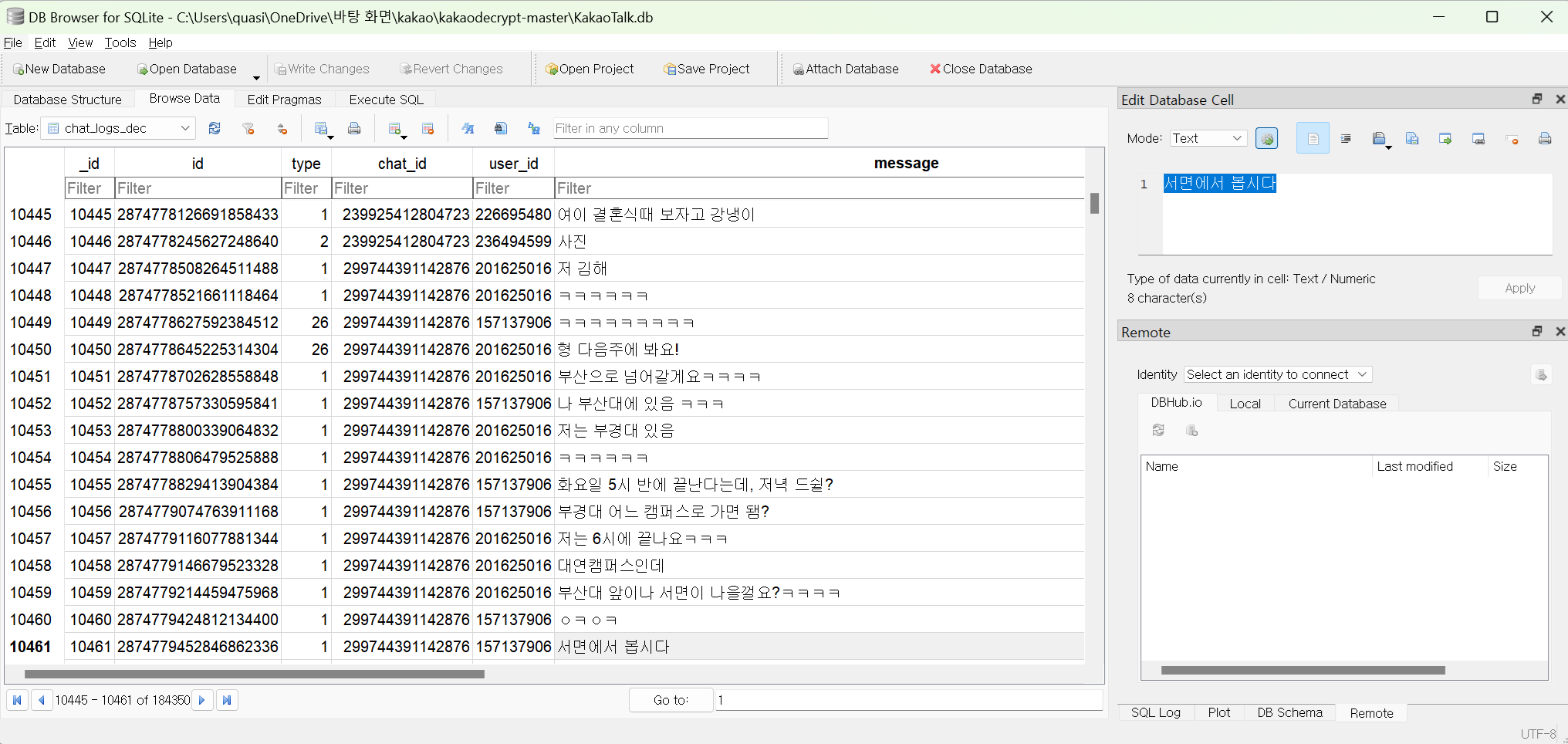
Task: Focus the Filter in any column field
Action: coord(691,128)
